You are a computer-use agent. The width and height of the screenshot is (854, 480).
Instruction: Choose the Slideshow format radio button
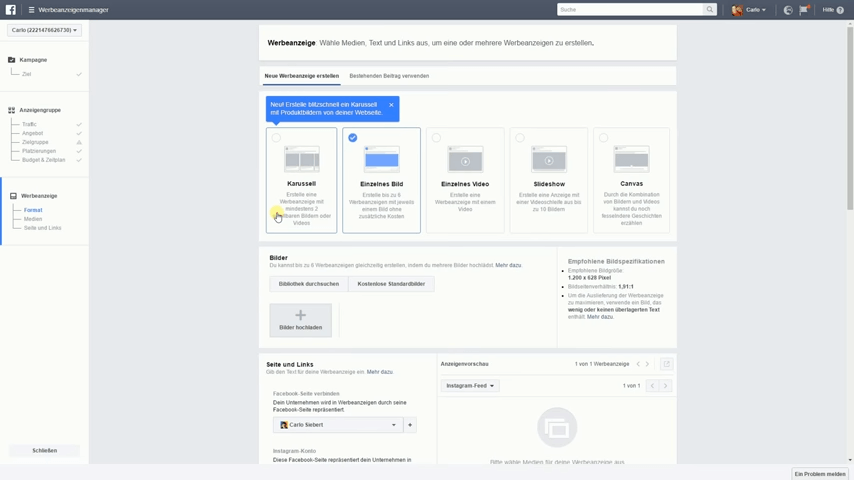tap(520, 138)
